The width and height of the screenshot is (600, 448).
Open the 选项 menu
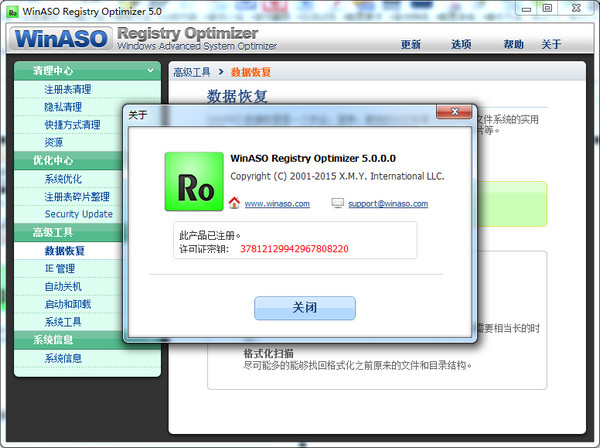pyautogui.click(x=461, y=44)
